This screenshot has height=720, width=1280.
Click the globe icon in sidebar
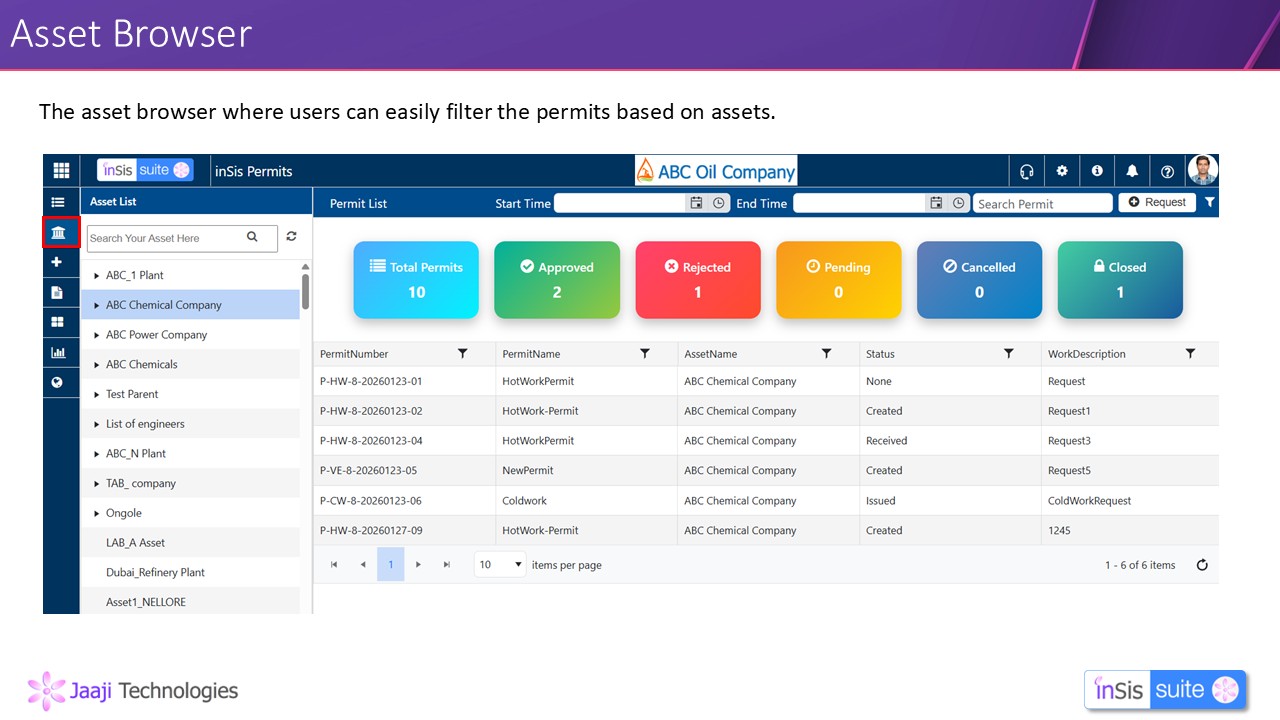coord(58,382)
